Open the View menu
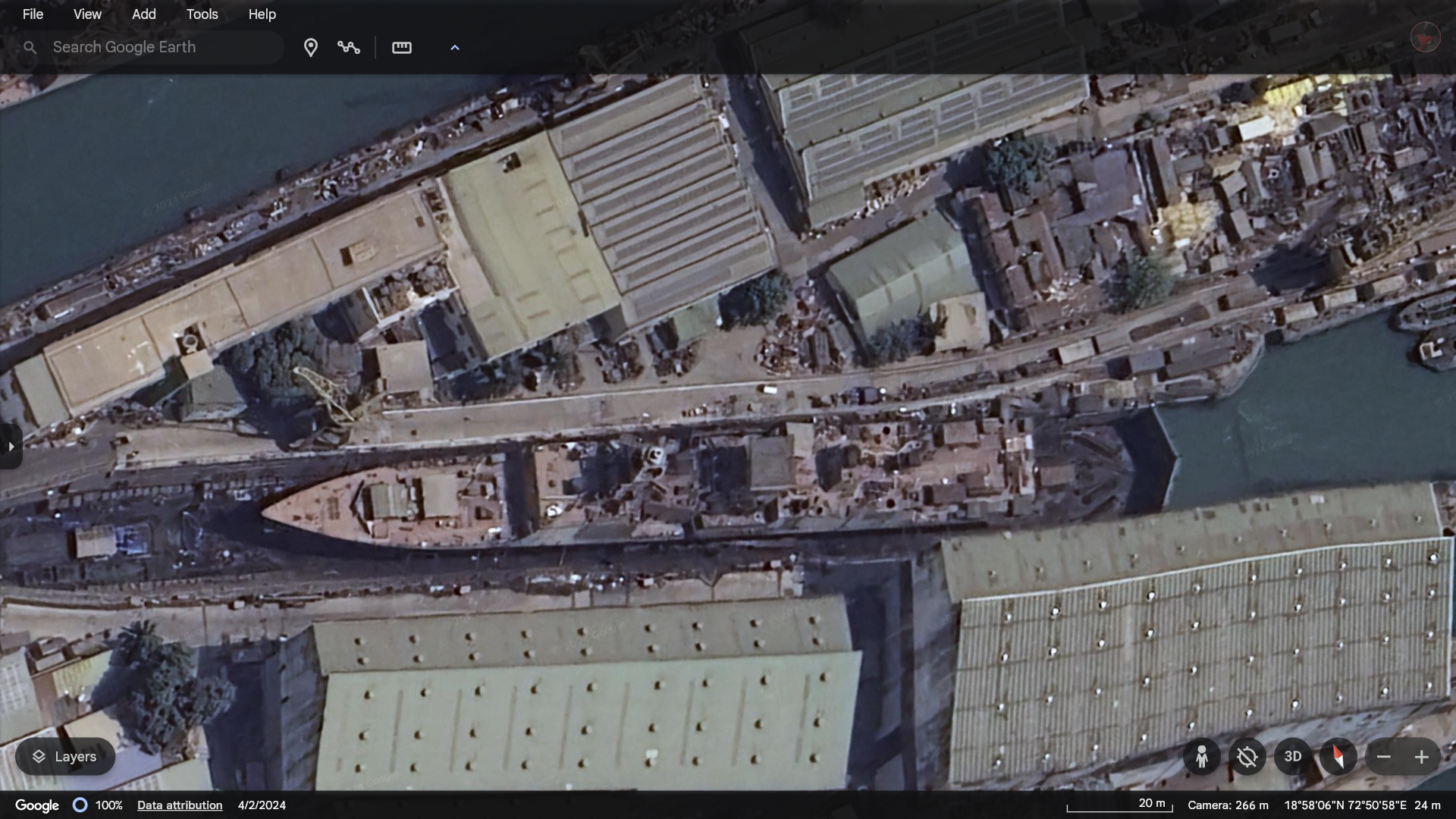The width and height of the screenshot is (1456, 819). (87, 14)
